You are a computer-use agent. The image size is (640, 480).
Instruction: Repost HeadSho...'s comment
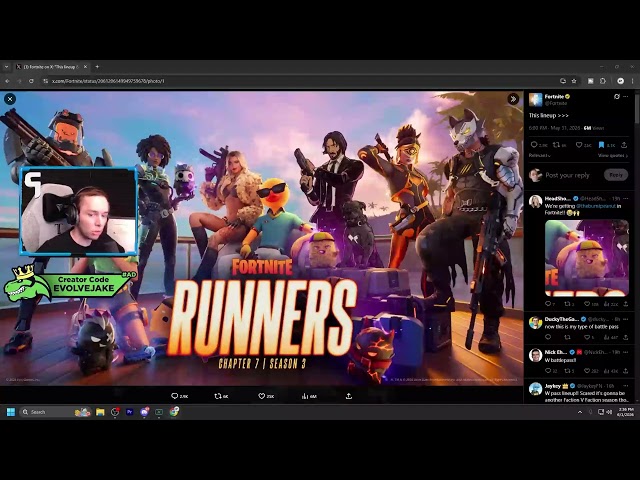tap(567, 304)
